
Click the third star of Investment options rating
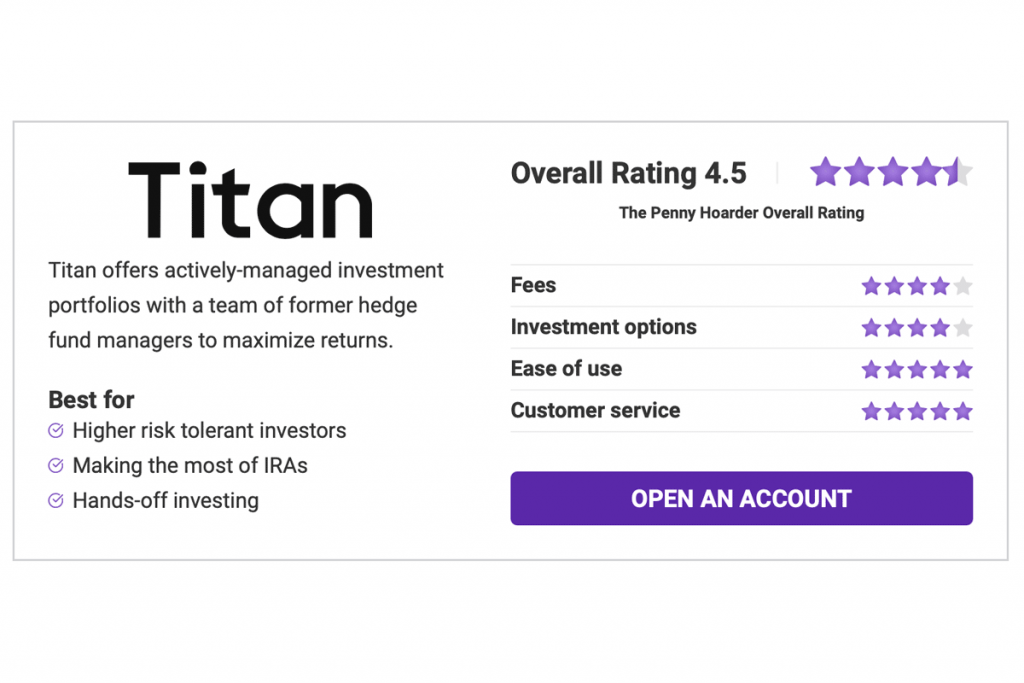916,327
